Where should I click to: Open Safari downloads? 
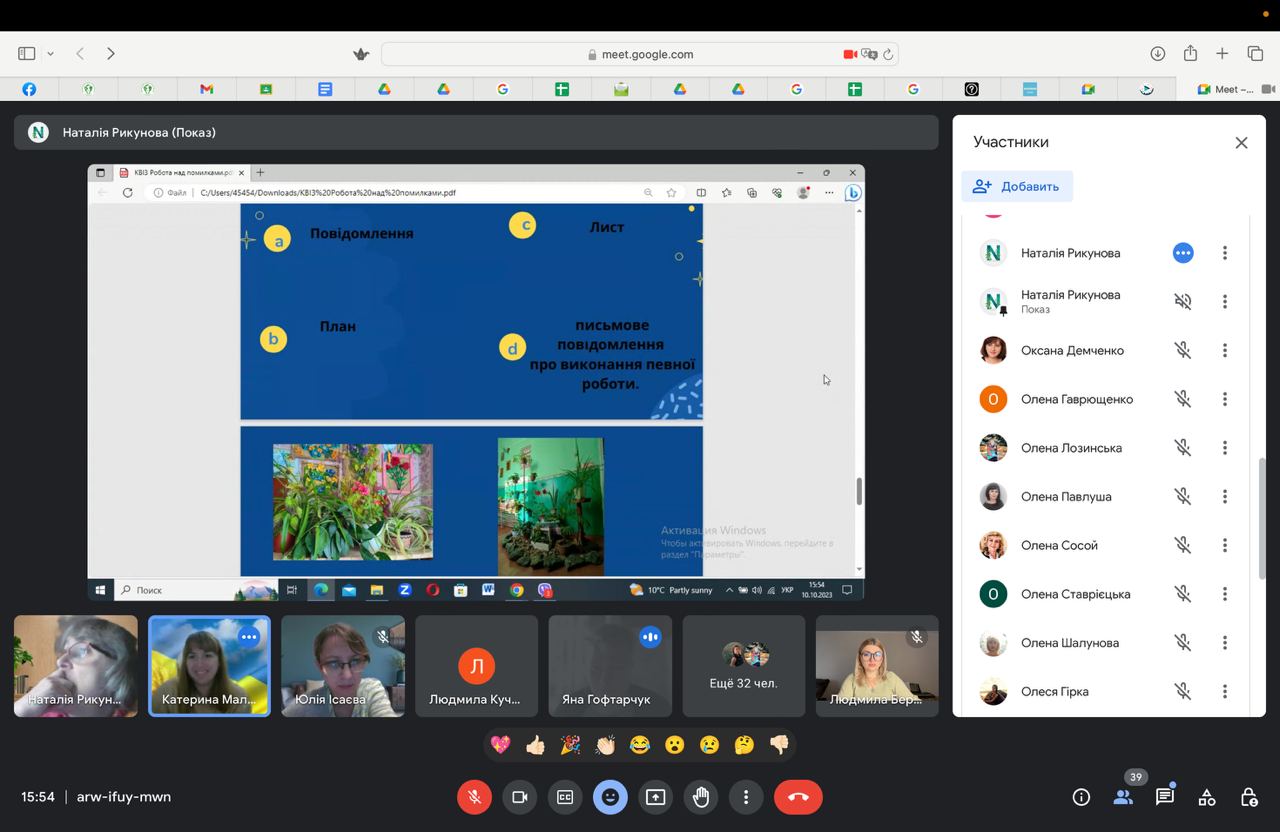click(1157, 53)
